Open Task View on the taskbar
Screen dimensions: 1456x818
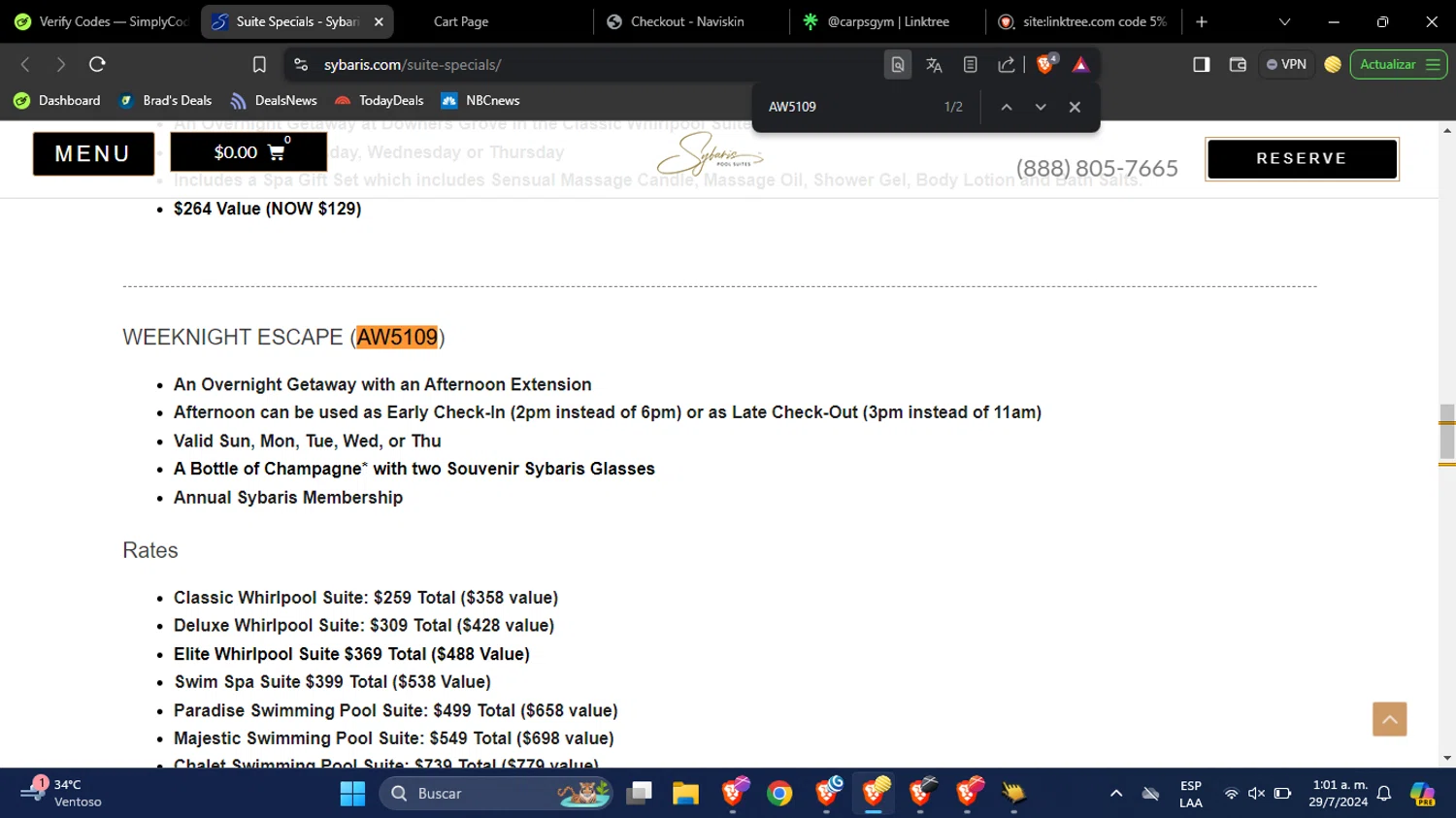click(639, 794)
